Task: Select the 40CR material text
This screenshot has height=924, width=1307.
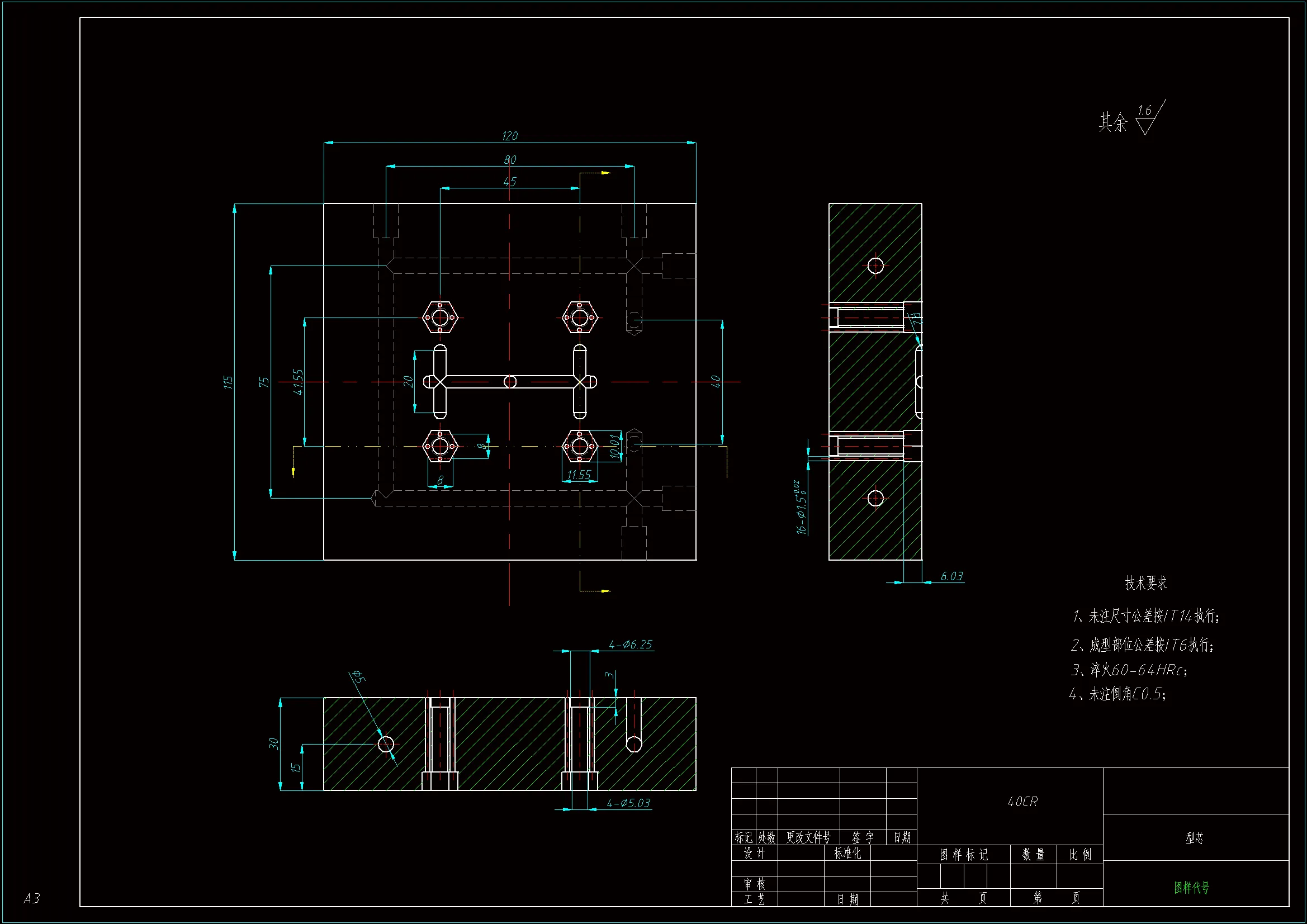Action: pyautogui.click(x=1022, y=802)
